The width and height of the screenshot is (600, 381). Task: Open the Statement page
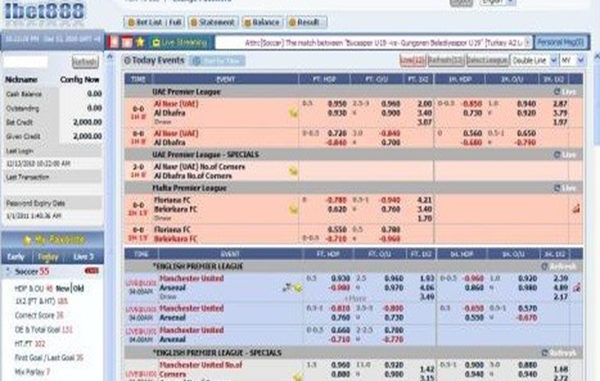[213, 22]
